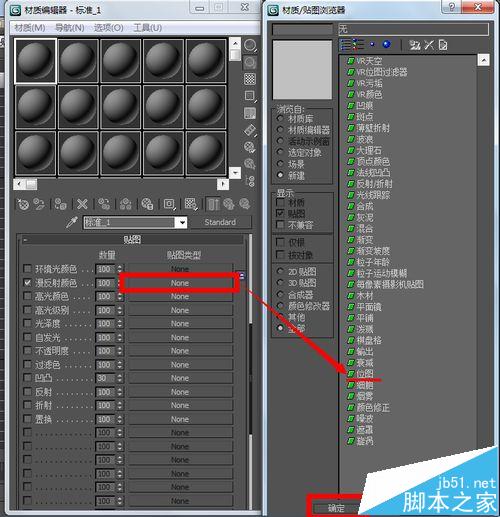Click the None button for 漫反射颜色
Viewport: 500px width, 517px height.
tap(180, 283)
